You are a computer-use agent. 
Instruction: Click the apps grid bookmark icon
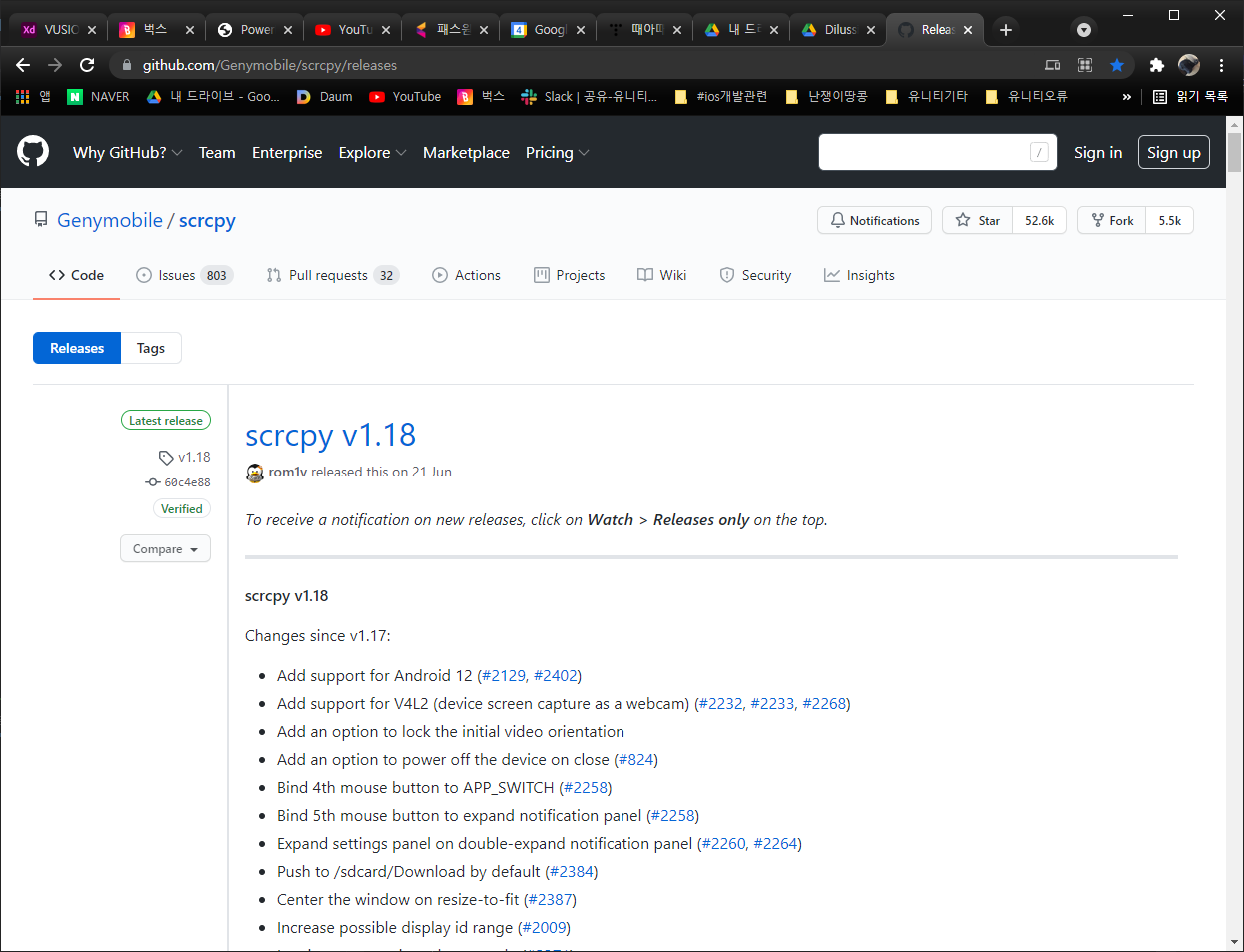[23, 97]
